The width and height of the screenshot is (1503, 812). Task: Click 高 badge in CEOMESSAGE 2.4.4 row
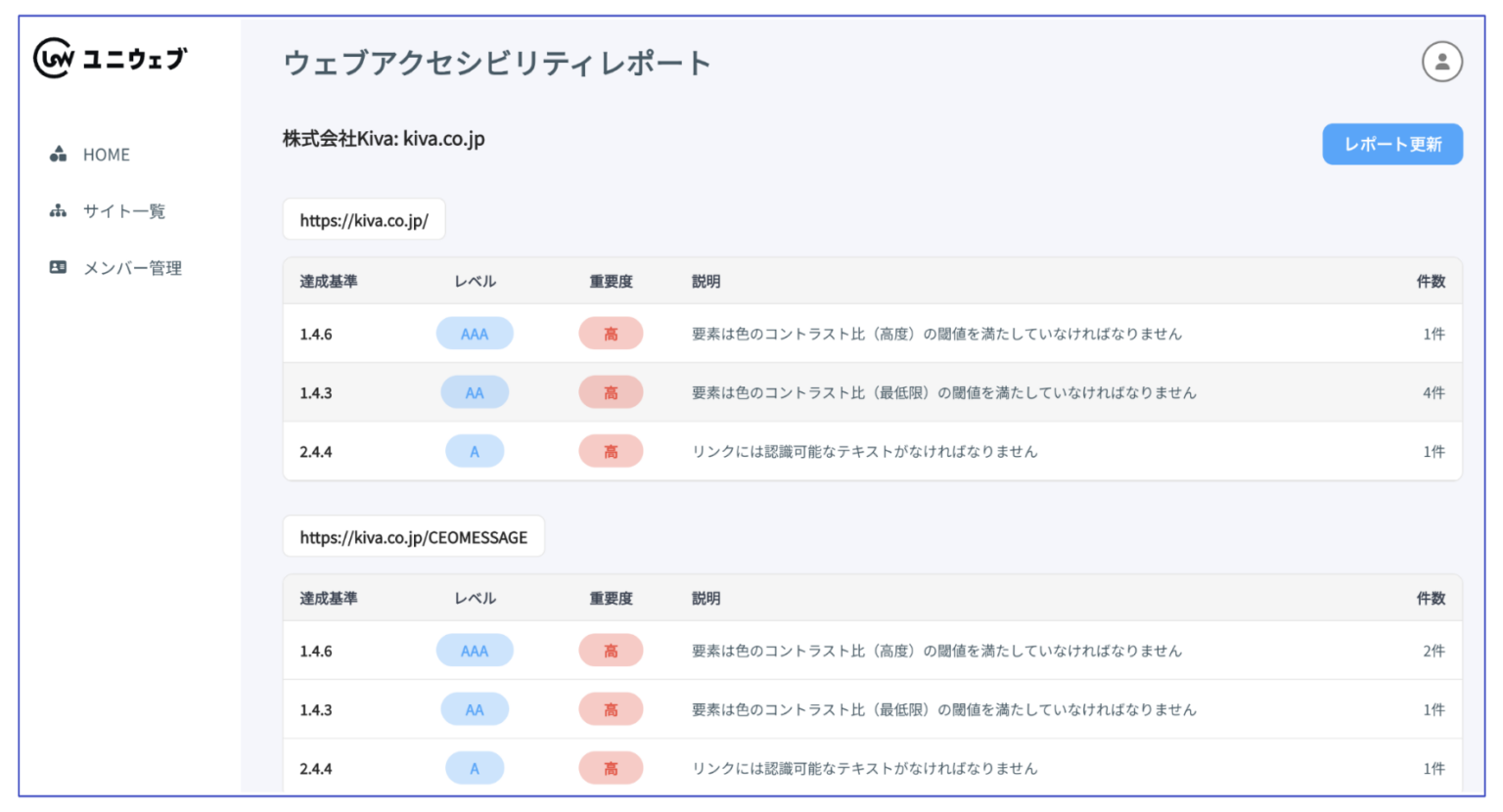[x=611, y=768]
